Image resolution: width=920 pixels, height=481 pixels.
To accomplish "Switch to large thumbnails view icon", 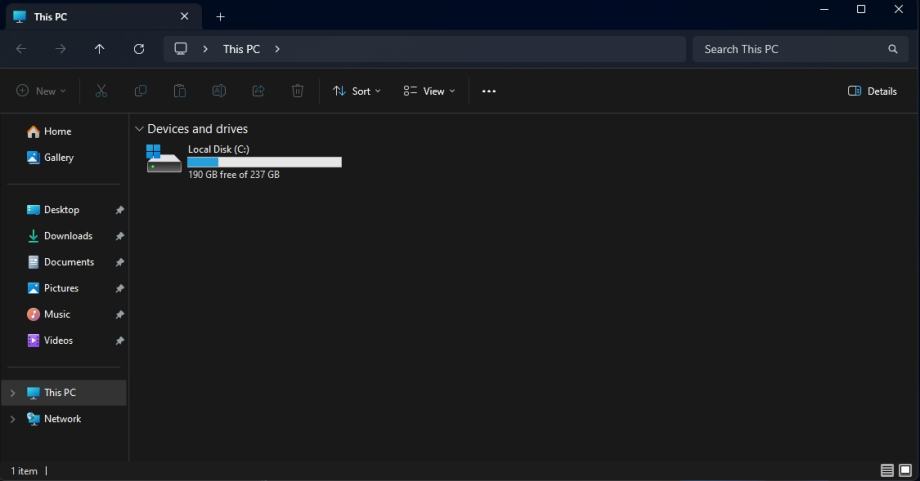I will [x=905, y=470].
